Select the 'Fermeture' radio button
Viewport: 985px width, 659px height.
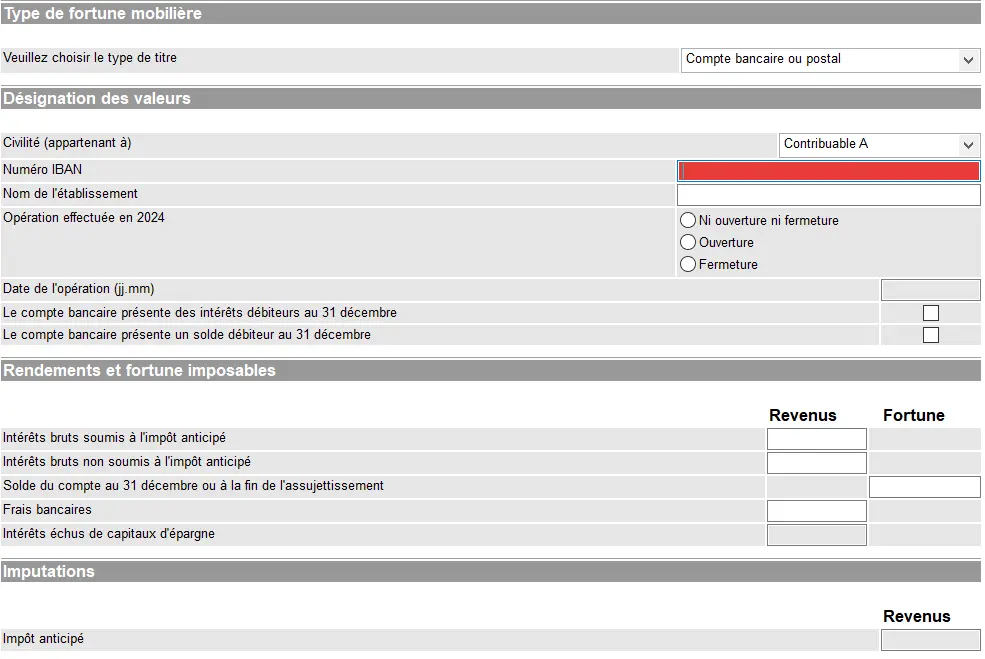point(688,264)
